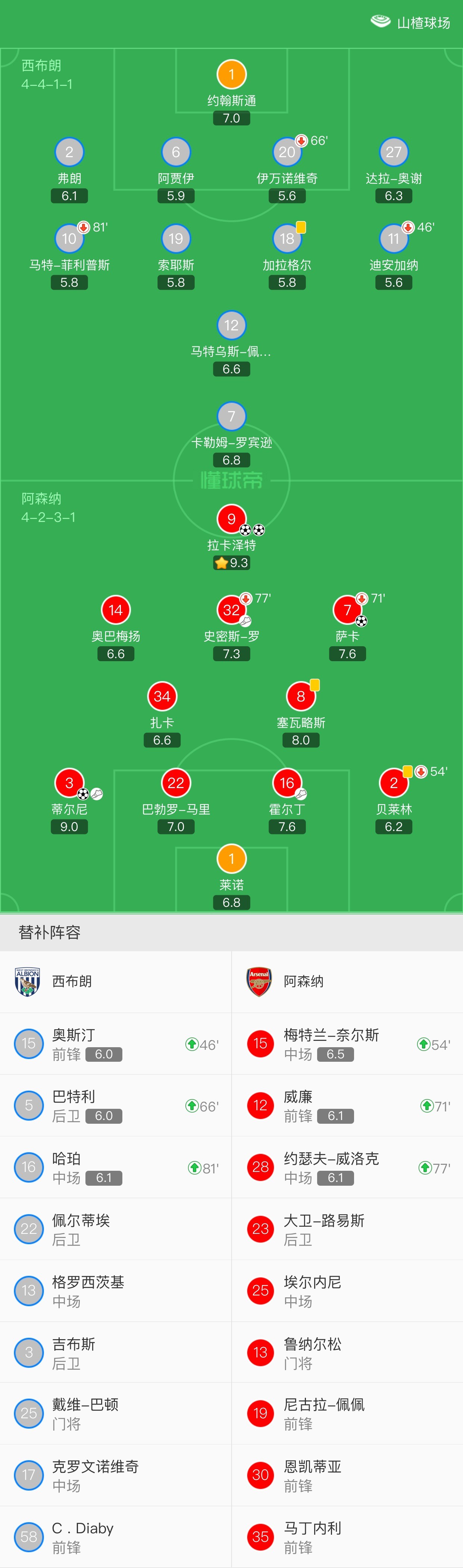The image size is (463, 1568).
Task: Tap the 山楂球场 stadium name
Action: tap(423, 22)
